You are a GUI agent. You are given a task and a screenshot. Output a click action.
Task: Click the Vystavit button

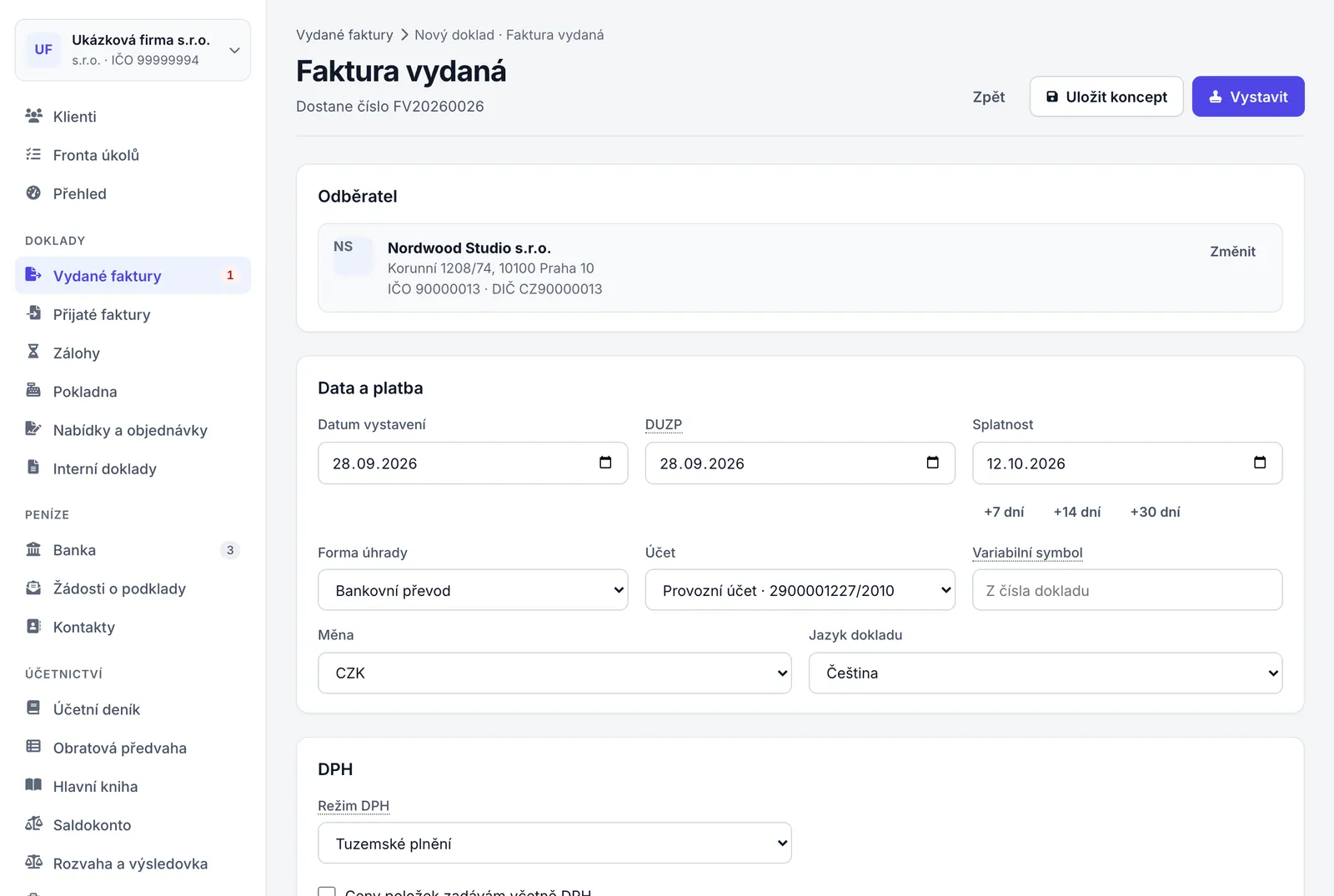point(1248,97)
